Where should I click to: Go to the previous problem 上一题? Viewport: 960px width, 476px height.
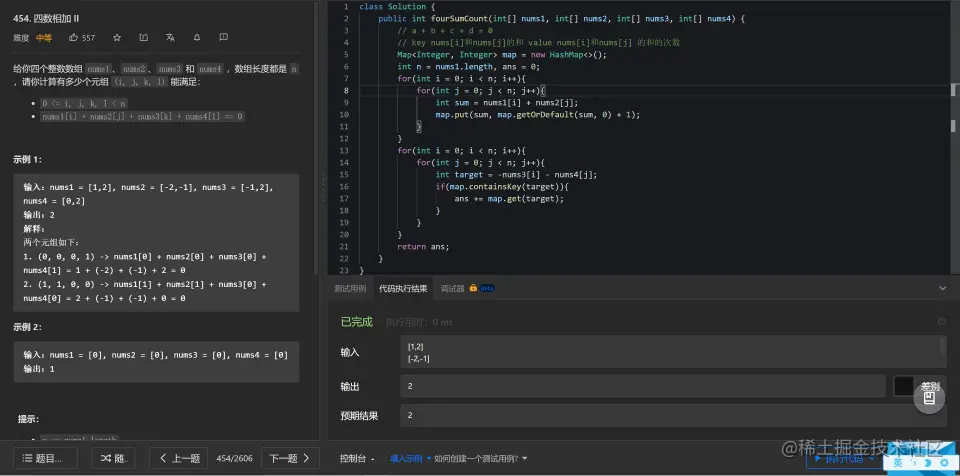179,458
